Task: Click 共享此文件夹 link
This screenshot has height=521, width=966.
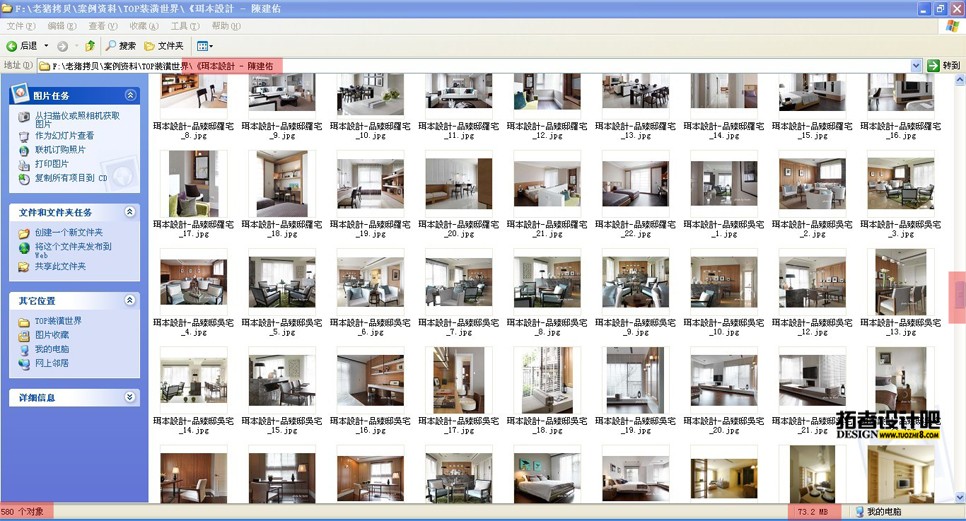Action: [60, 267]
